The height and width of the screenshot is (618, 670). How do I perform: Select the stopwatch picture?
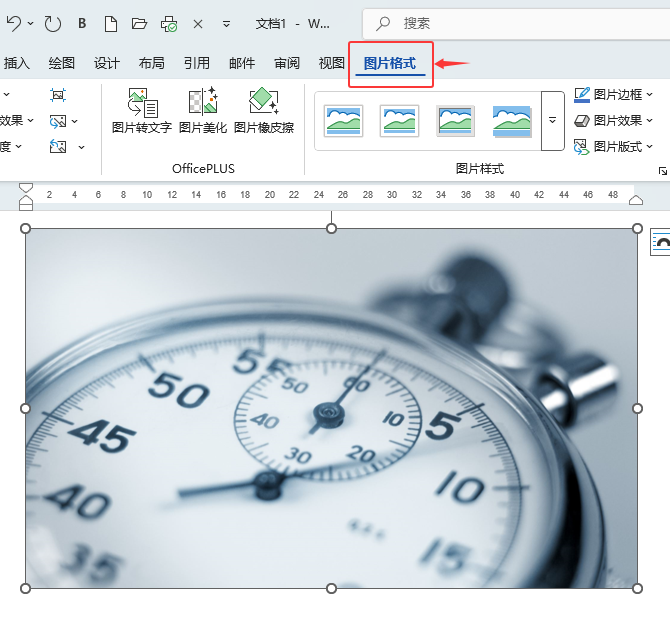[331, 408]
